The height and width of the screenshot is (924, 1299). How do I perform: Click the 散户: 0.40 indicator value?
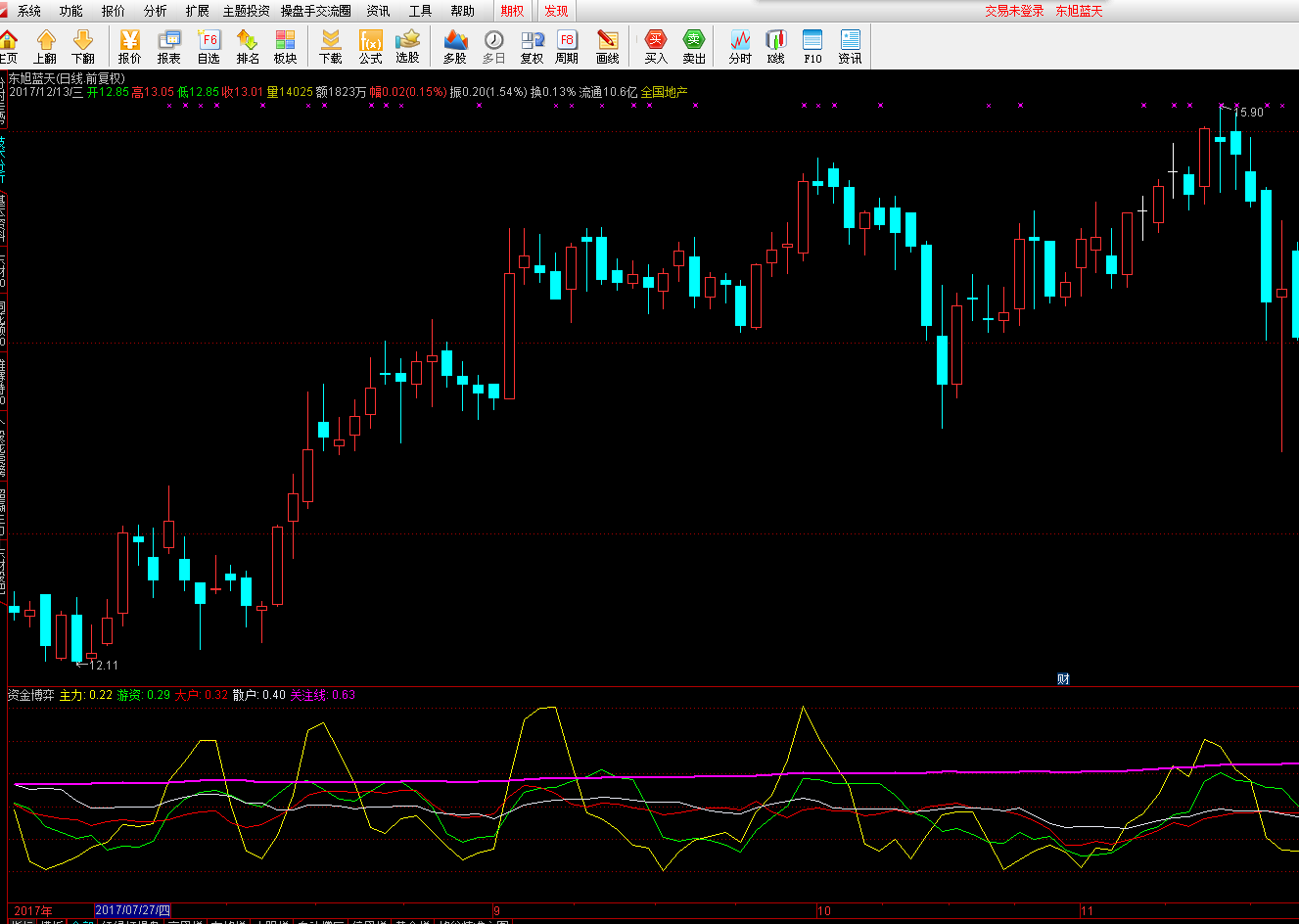(259, 695)
